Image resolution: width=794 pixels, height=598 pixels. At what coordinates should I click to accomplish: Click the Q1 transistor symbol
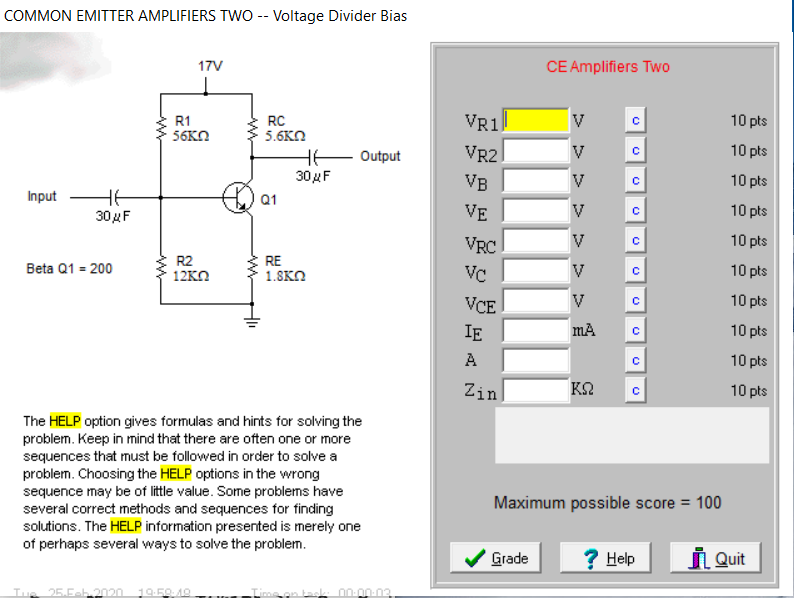pos(238,197)
